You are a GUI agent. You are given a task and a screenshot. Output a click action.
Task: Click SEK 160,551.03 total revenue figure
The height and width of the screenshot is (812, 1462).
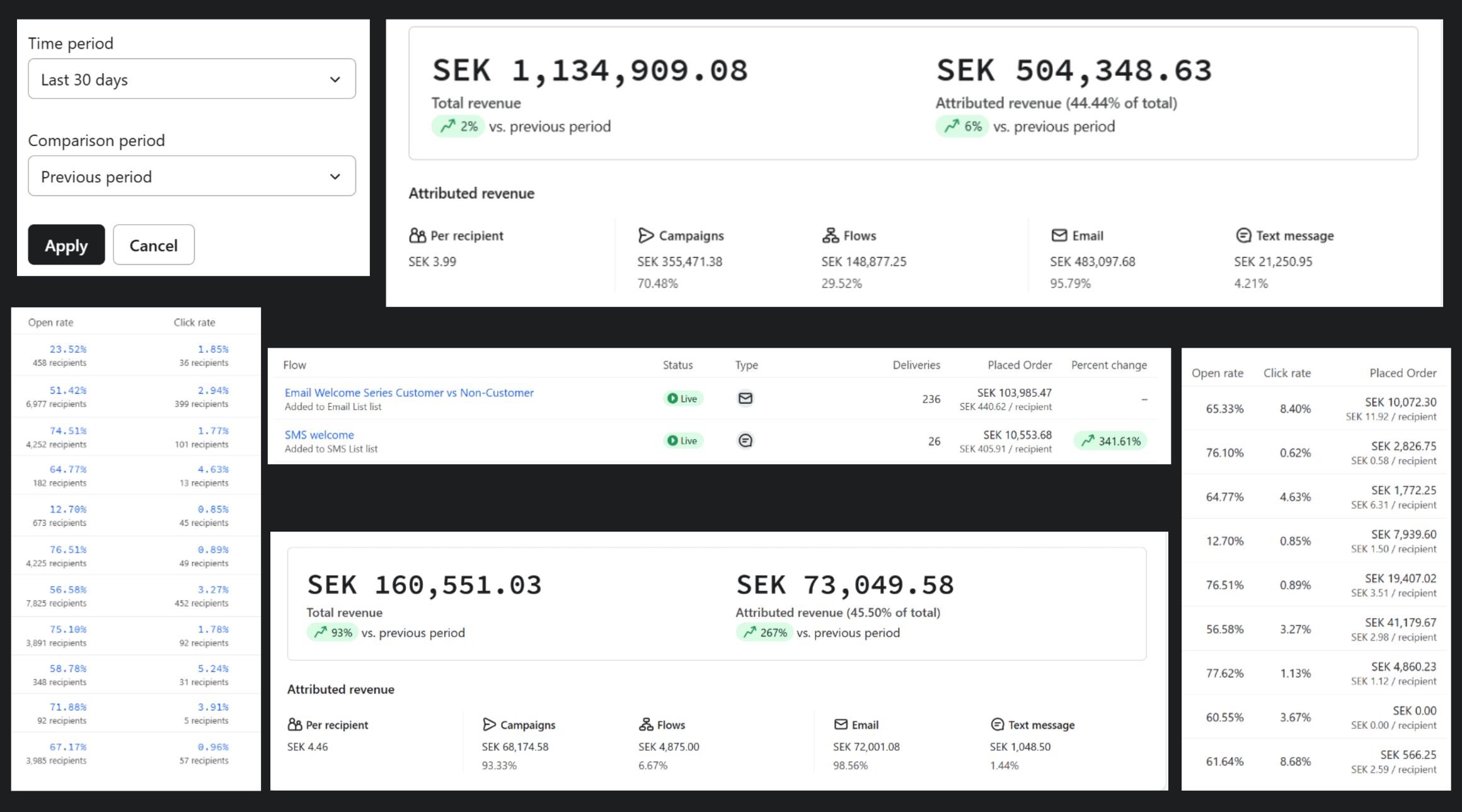coord(424,585)
